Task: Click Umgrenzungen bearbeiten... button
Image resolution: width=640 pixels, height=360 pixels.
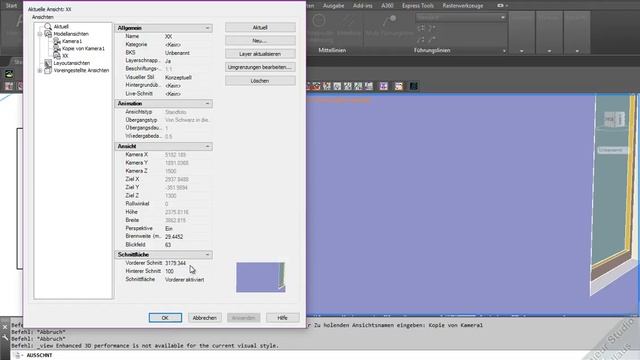Action: pos(260,67)
